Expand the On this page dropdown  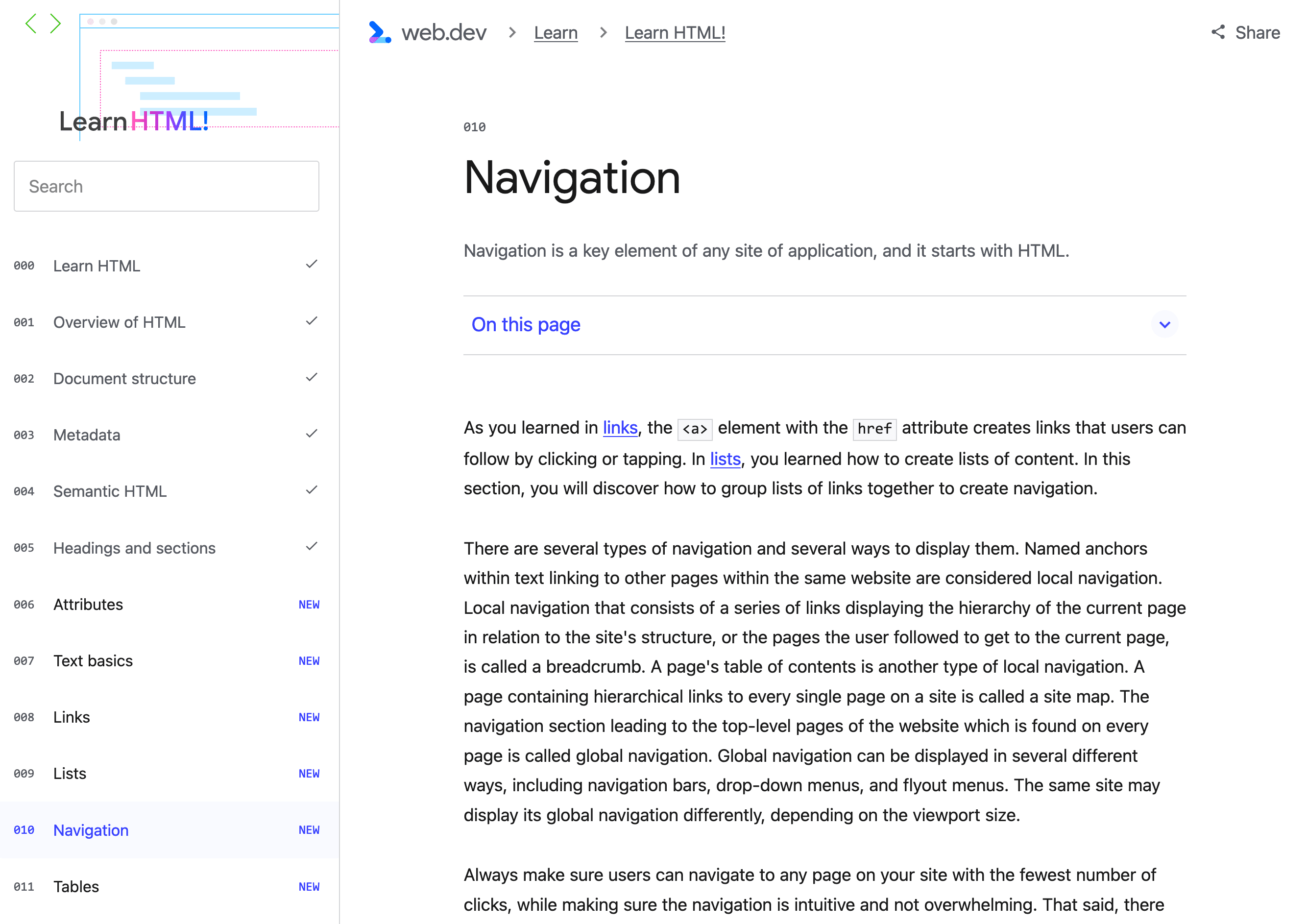(1165, 325)
